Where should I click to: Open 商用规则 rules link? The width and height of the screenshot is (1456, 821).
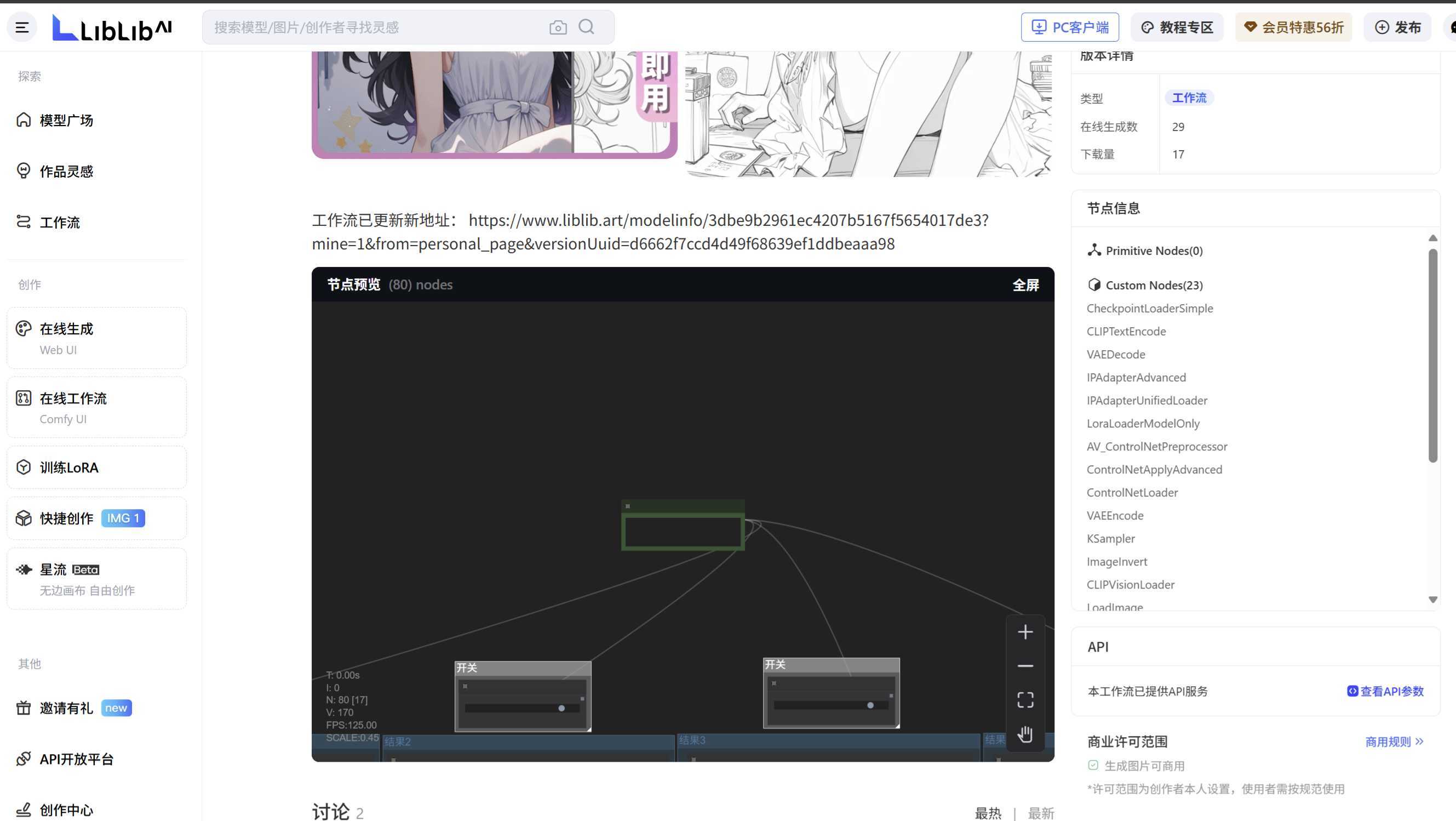coord(1394,742)
